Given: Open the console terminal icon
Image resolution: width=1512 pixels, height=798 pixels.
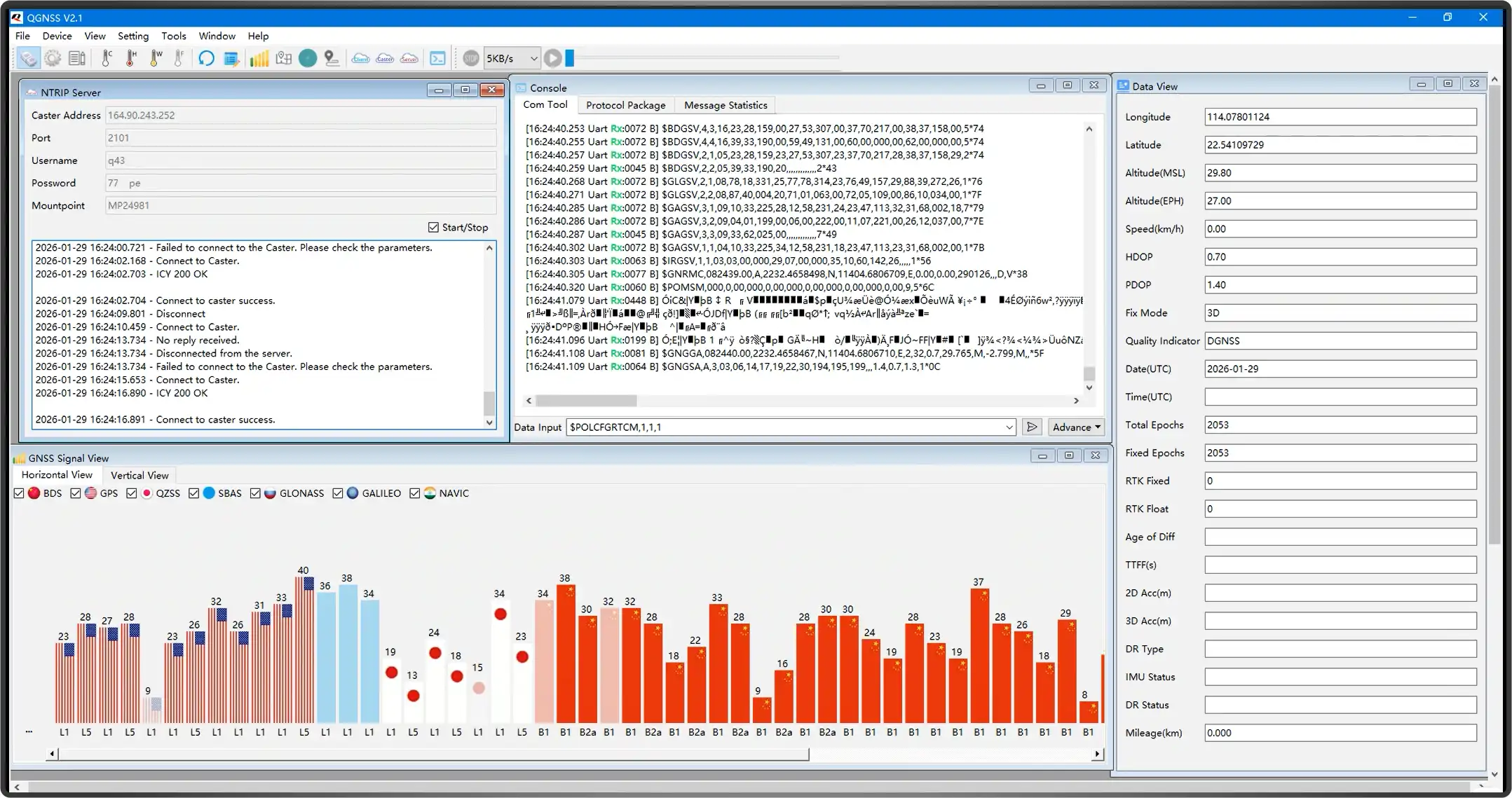Looking at the screenshot, I should [437, 58].
